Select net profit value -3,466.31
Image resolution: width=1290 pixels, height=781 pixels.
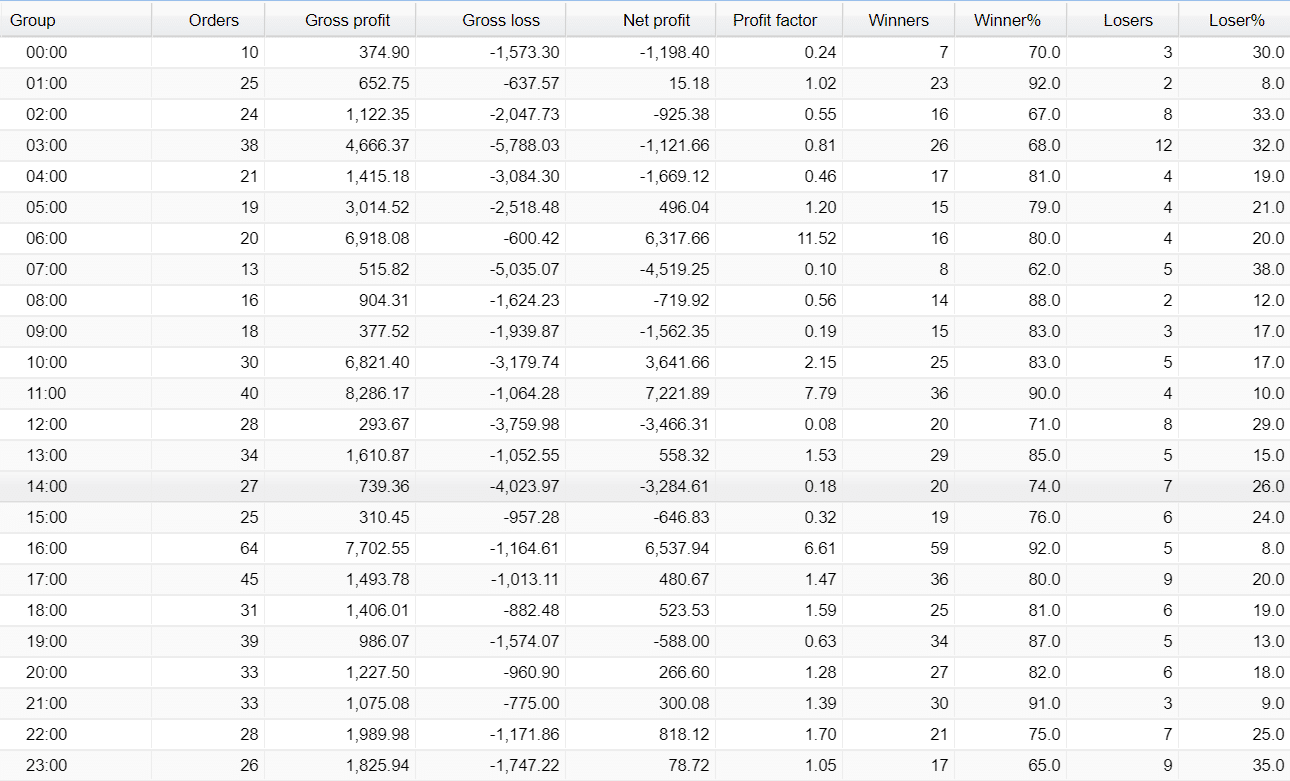(675, 425)
